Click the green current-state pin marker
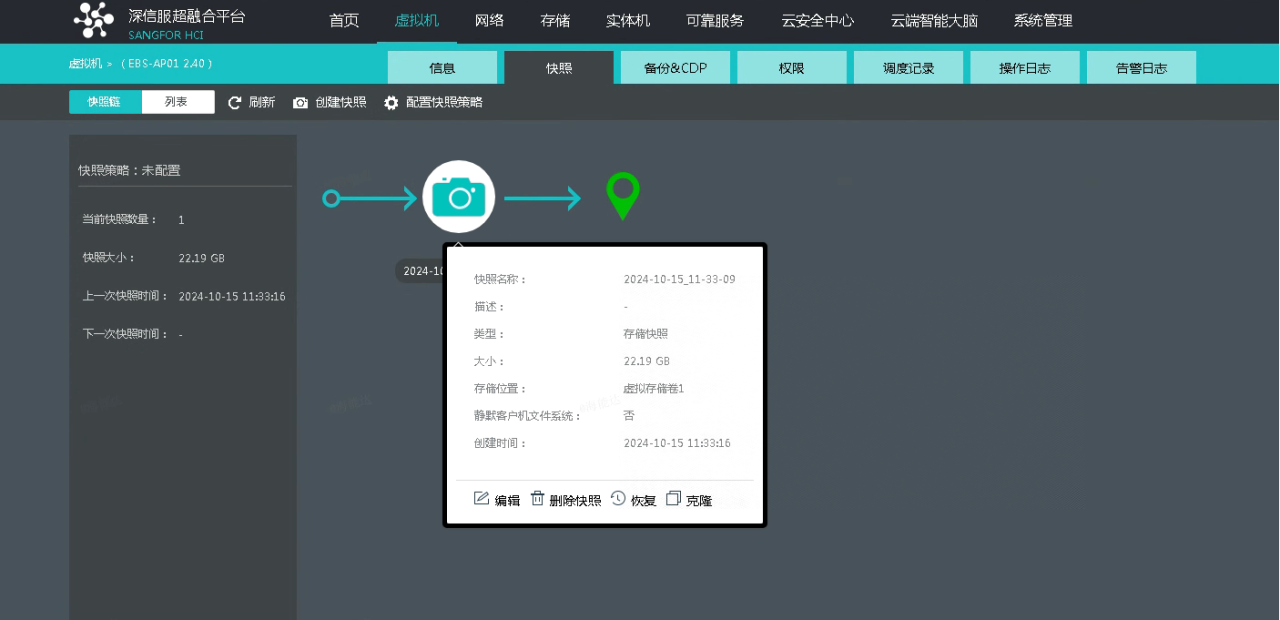This screenshot has height=620, width=1280. coord(622,196)
